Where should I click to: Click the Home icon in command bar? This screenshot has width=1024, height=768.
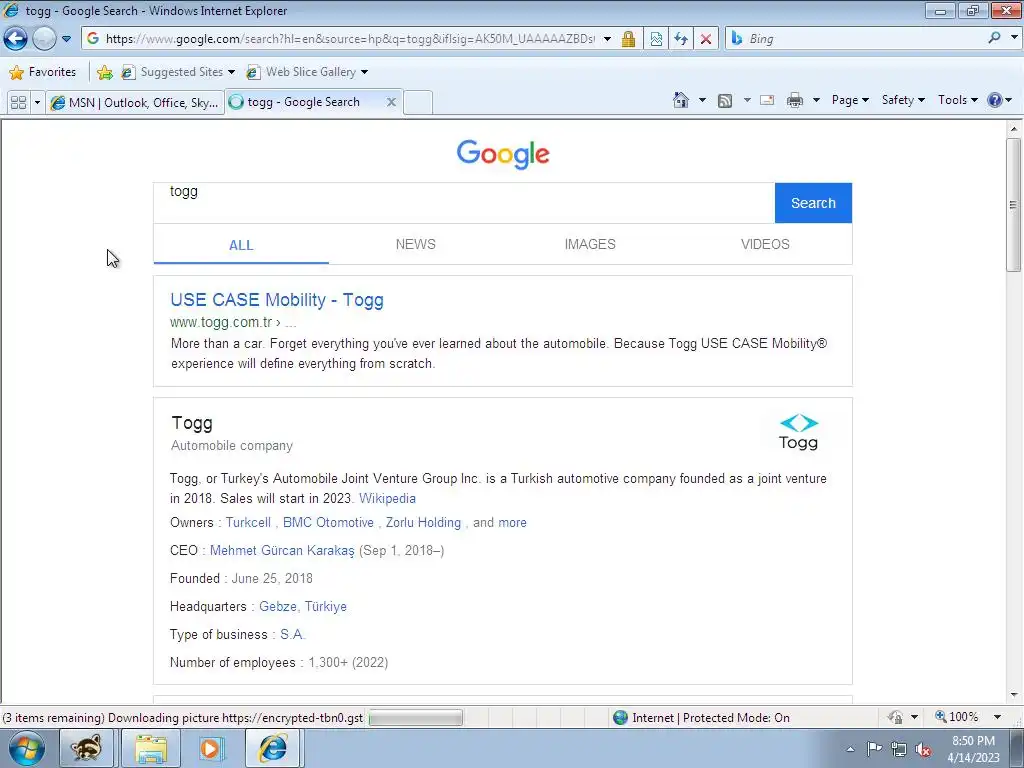pos(680,100)
